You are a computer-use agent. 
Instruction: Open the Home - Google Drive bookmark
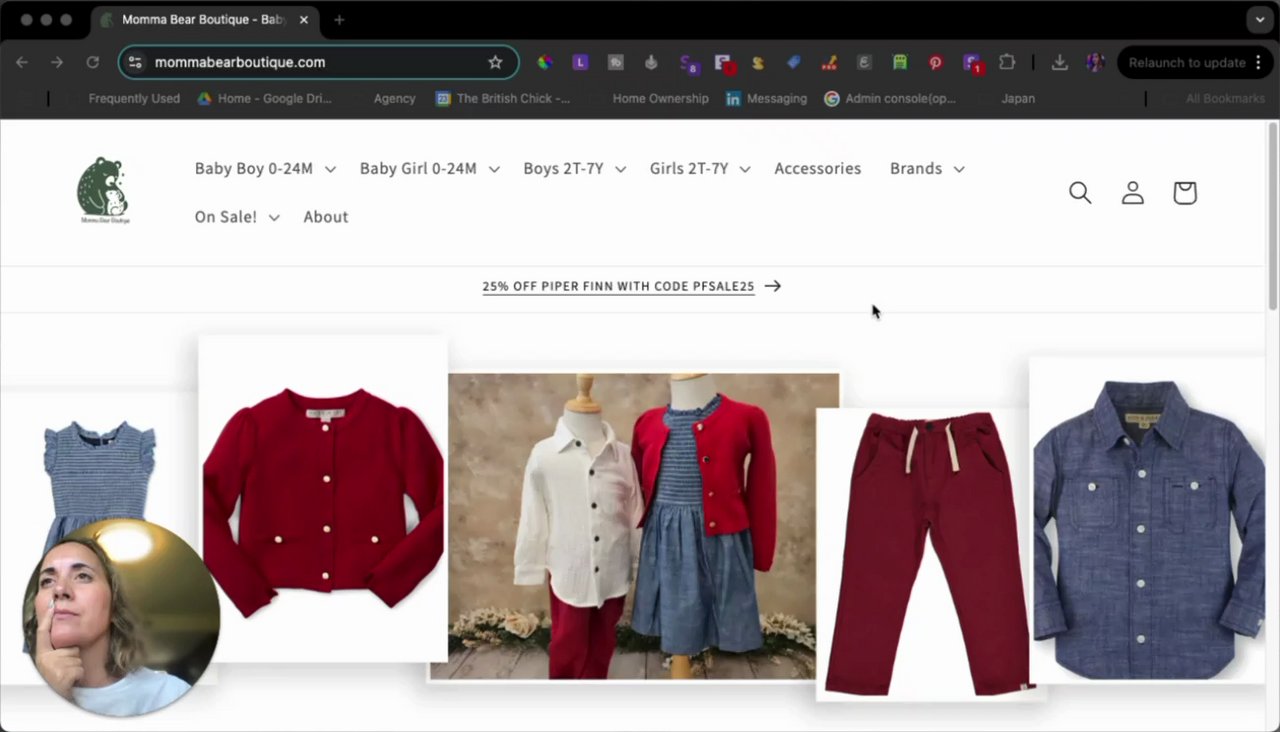tap(265, 98)
